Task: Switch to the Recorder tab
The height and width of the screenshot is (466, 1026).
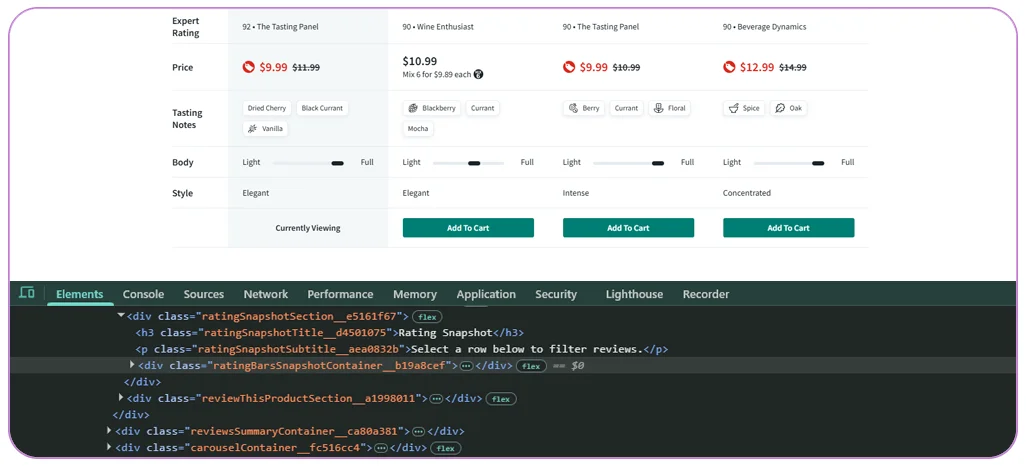Action: pyautogui.click(x=706, y=294)
